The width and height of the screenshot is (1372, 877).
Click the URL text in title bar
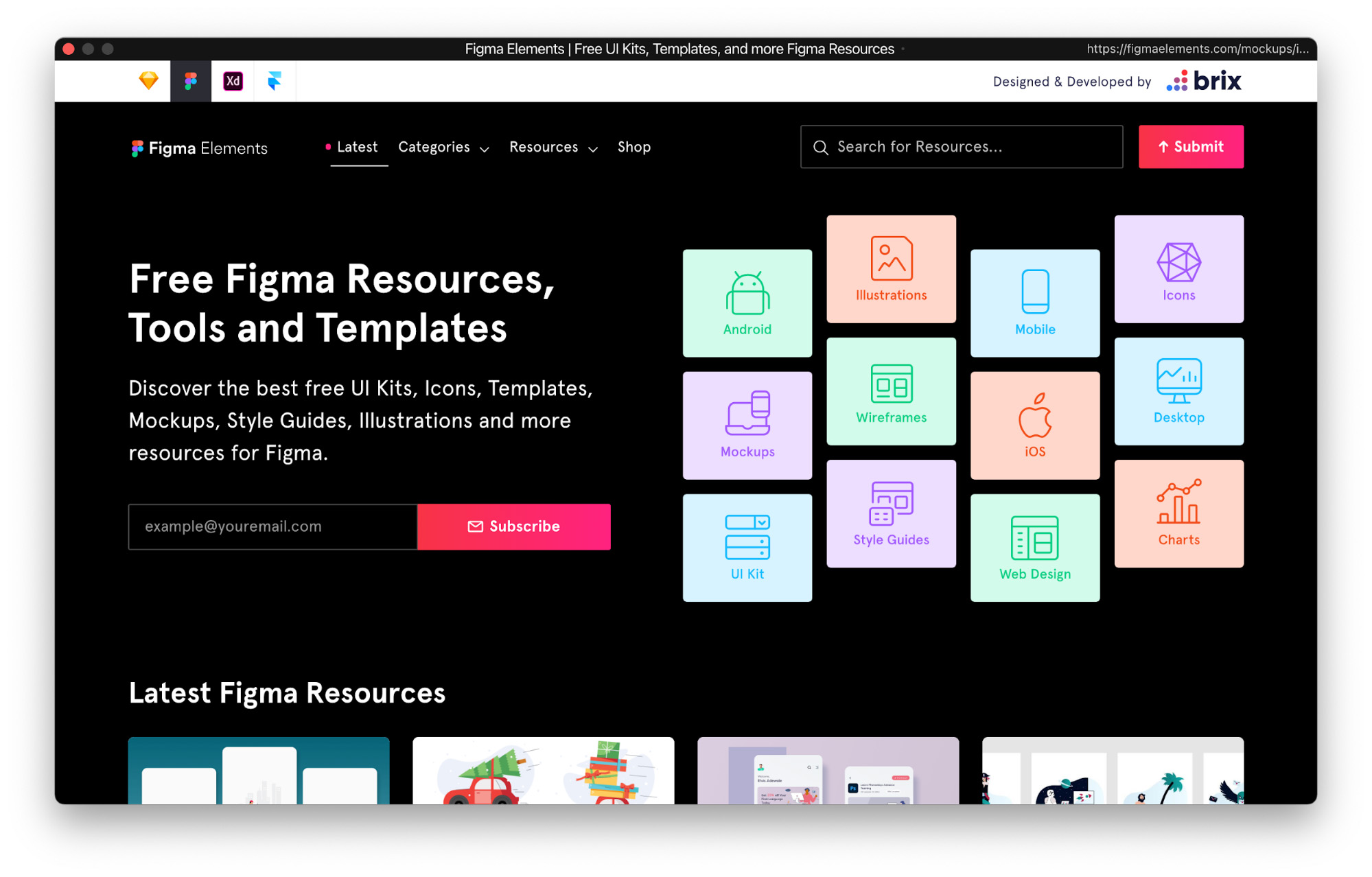[1198, 49]
